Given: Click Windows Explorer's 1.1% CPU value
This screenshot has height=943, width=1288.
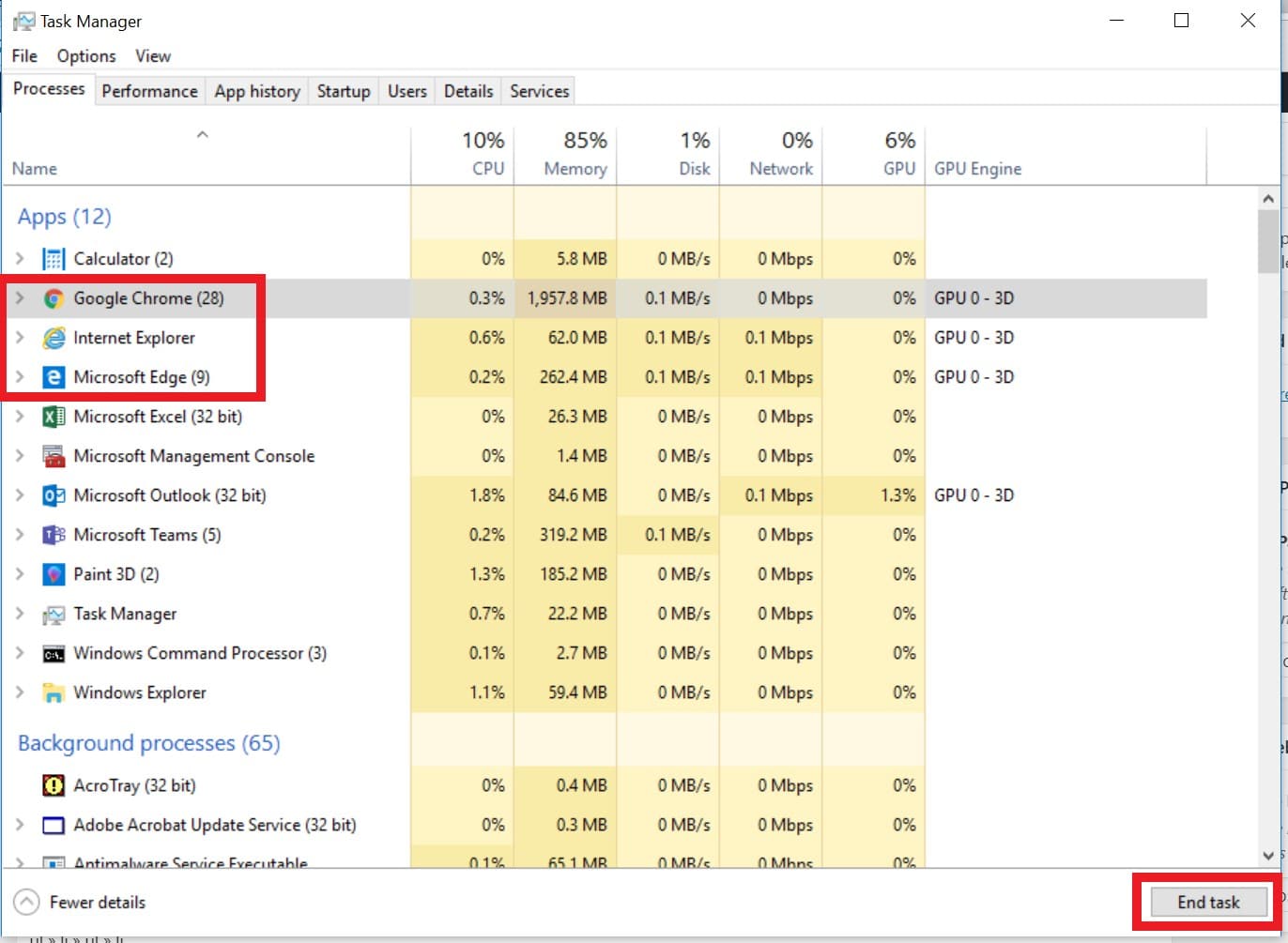Looking at the screenshot, I should [487, 692].
